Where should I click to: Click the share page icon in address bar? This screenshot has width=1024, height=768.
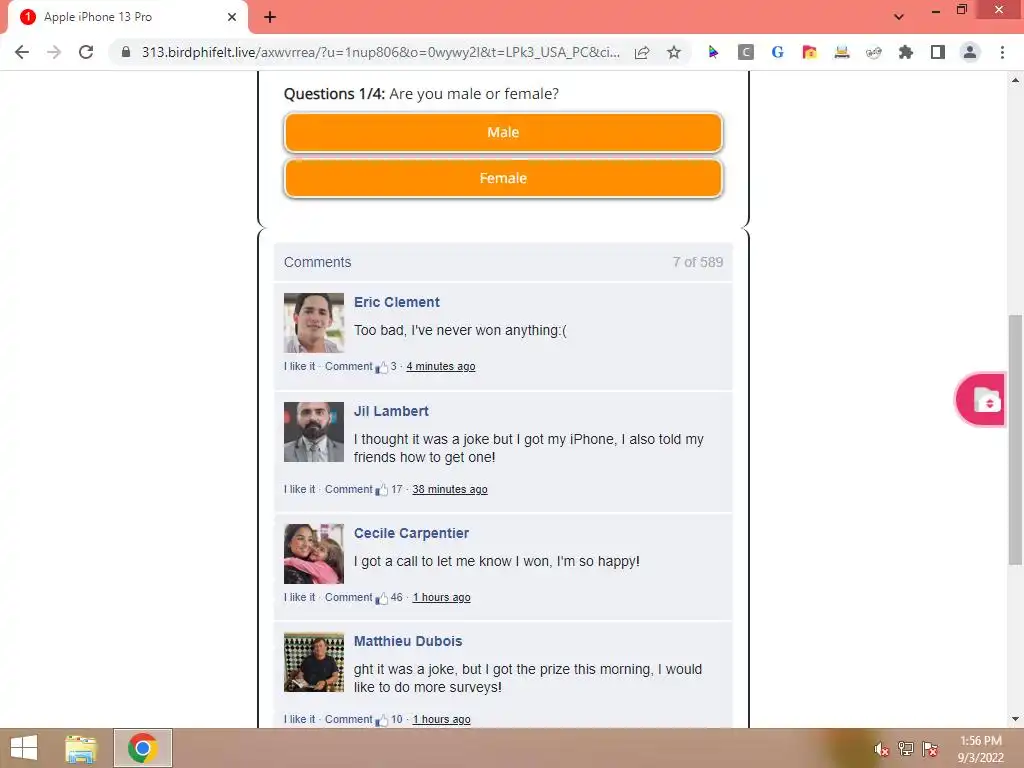642,52
